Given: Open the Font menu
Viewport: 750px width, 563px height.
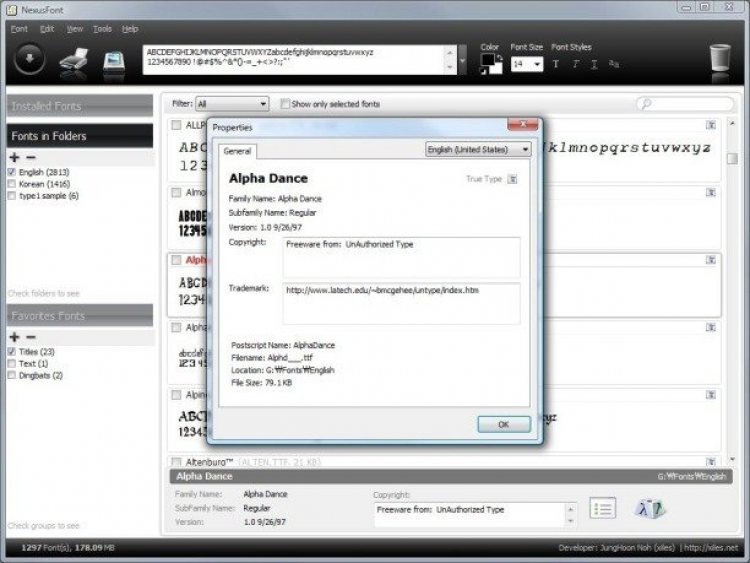Looking at the screenshot, I should coord(19,29).
